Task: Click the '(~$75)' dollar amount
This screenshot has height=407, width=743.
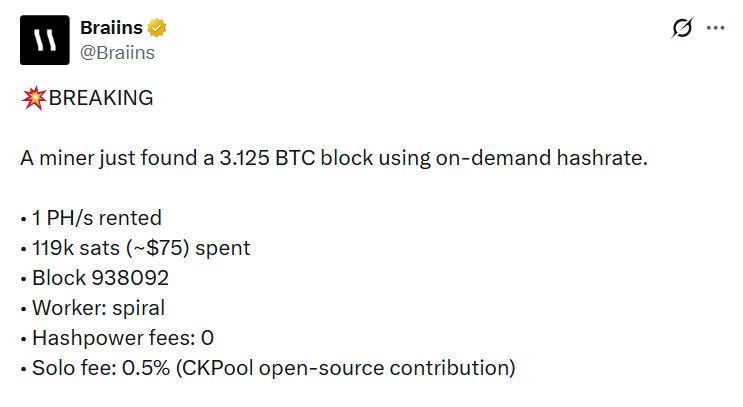Action: [x=146, y=248]
